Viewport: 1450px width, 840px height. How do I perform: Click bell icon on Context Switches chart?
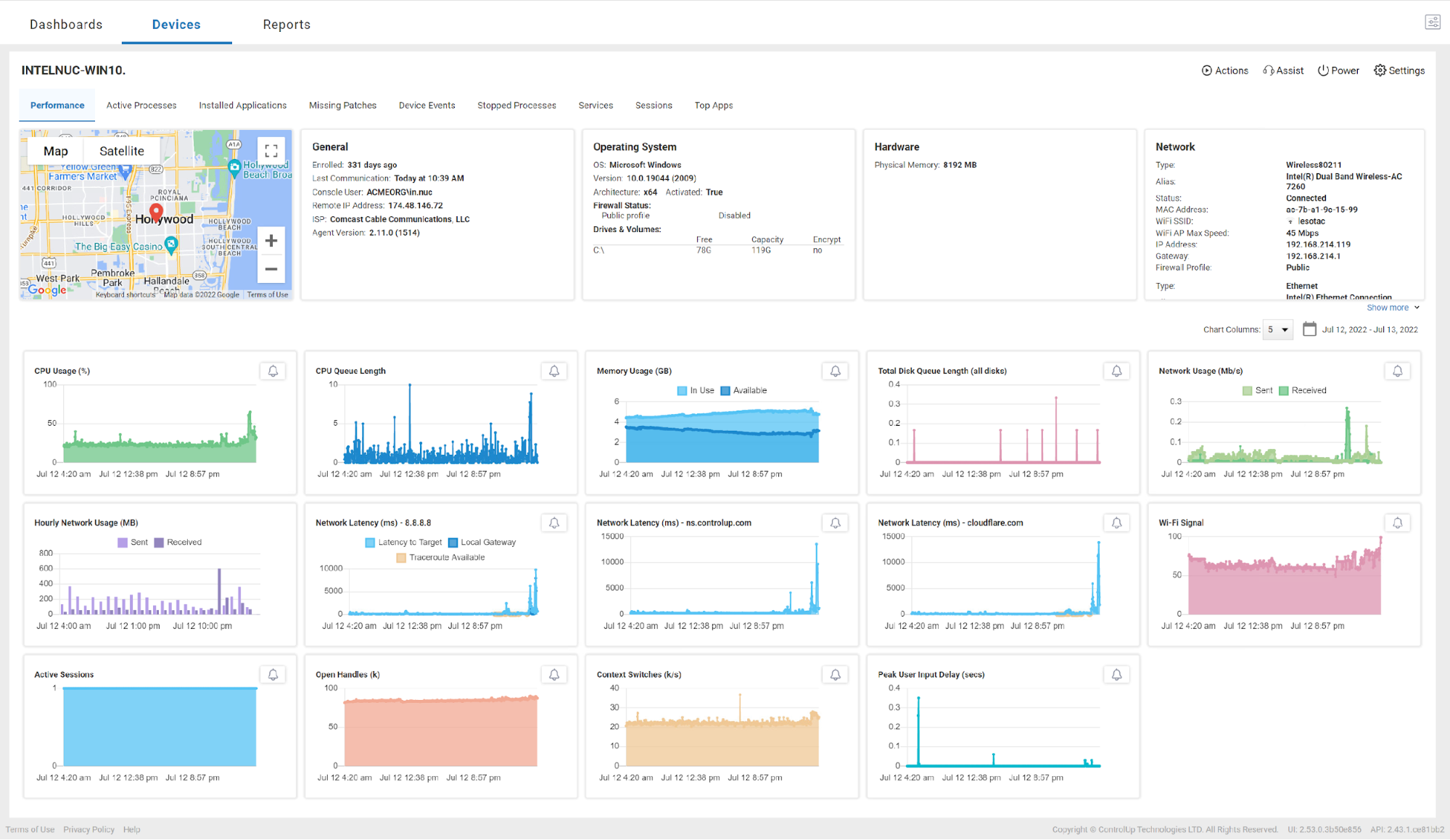click(836, 674)
